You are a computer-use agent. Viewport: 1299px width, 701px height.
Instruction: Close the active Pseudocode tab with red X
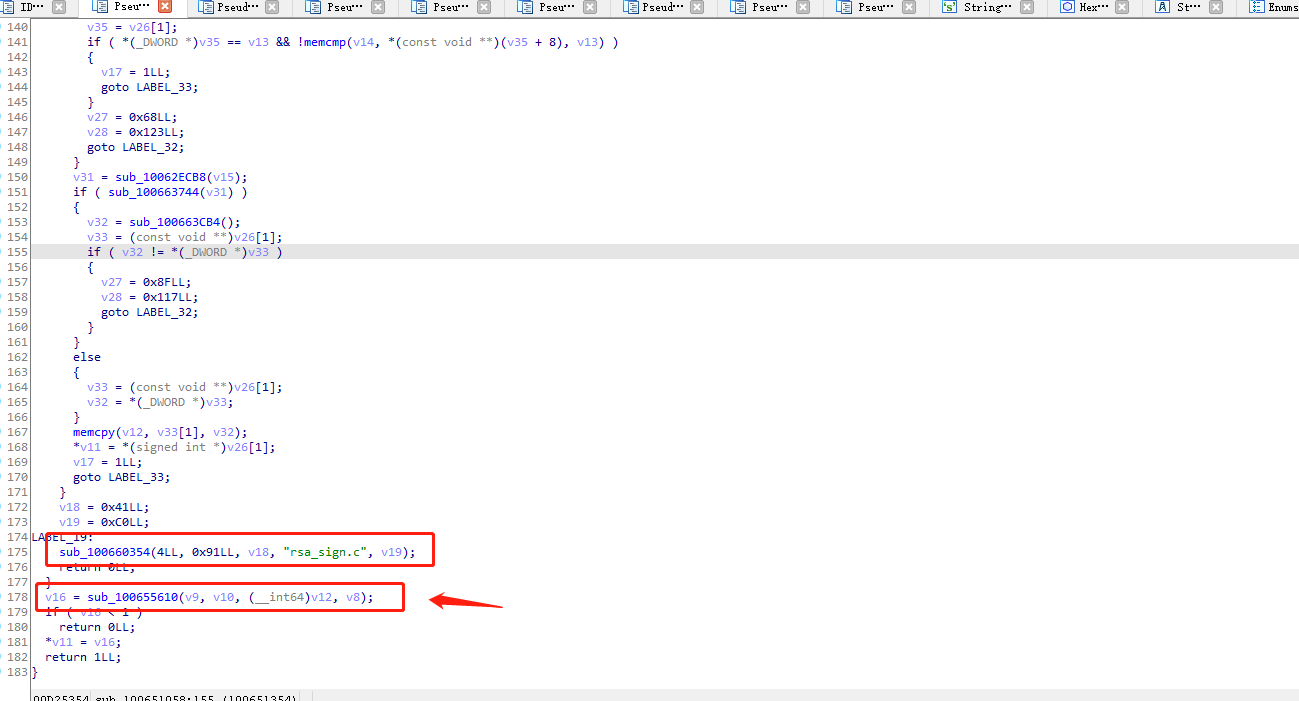tap(165, 7)
